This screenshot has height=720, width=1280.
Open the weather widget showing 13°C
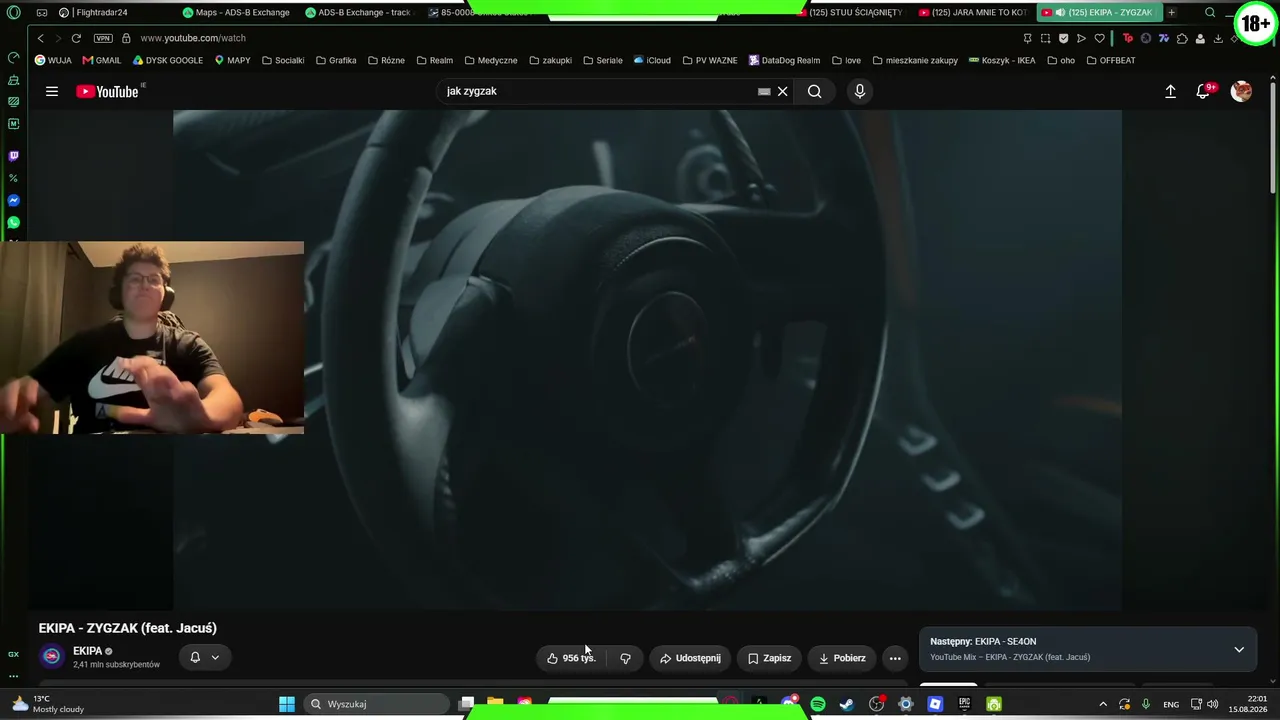(48, 704)
